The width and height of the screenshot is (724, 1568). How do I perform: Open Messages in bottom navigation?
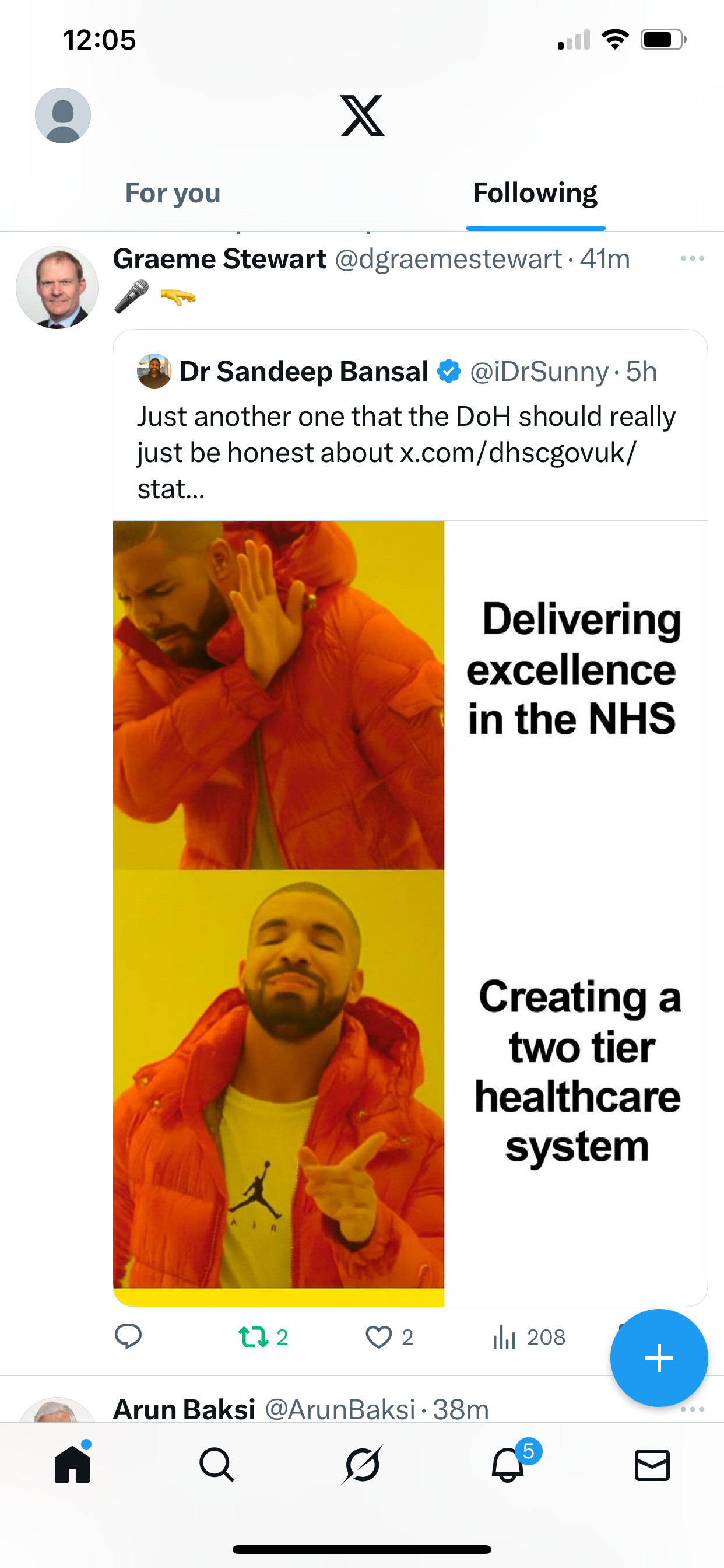click(652, 1465)
